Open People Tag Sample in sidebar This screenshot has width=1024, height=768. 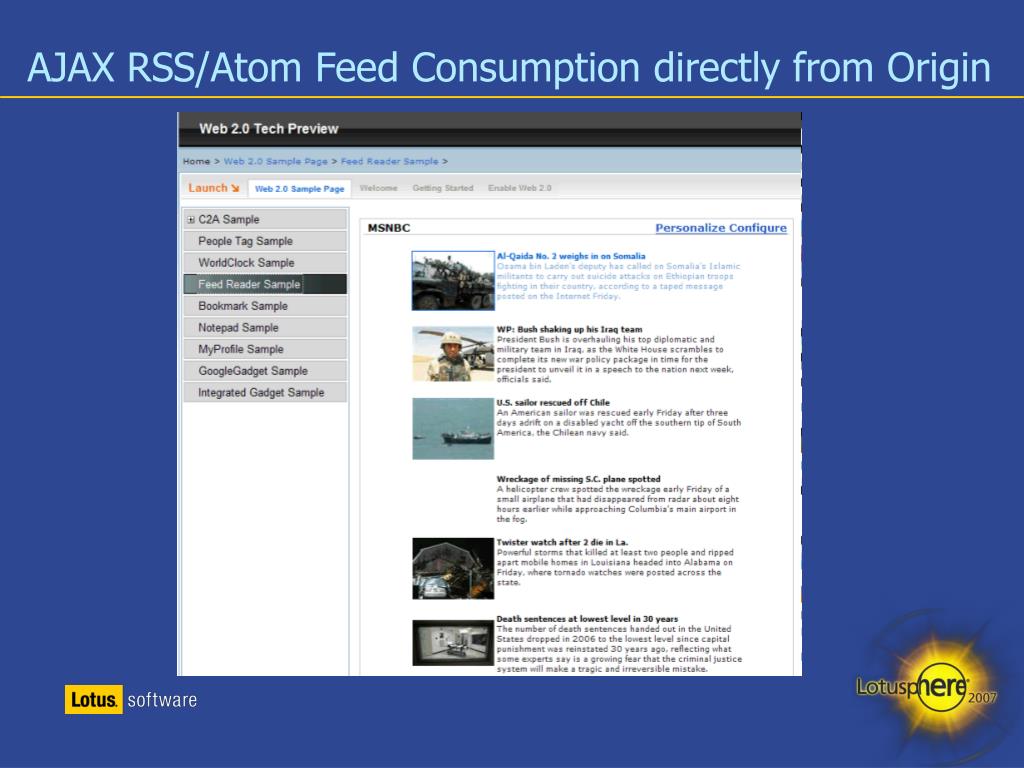pyautogui.click(x=265, y=241)
